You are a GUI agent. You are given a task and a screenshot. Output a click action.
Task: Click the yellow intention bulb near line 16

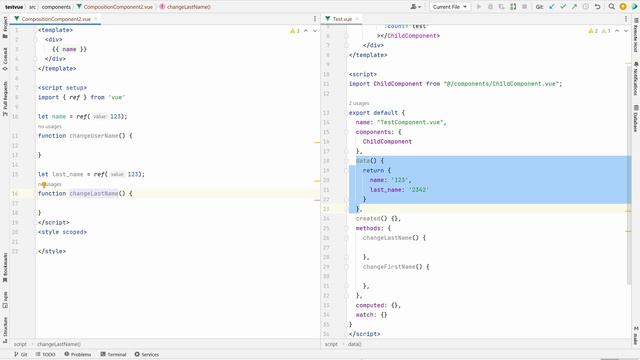point(44,184)
